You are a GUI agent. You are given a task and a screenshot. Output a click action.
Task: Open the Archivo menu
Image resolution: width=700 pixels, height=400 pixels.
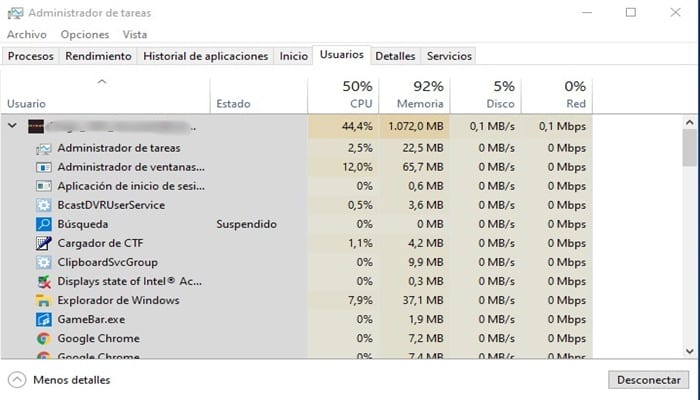tap(27, 34)
